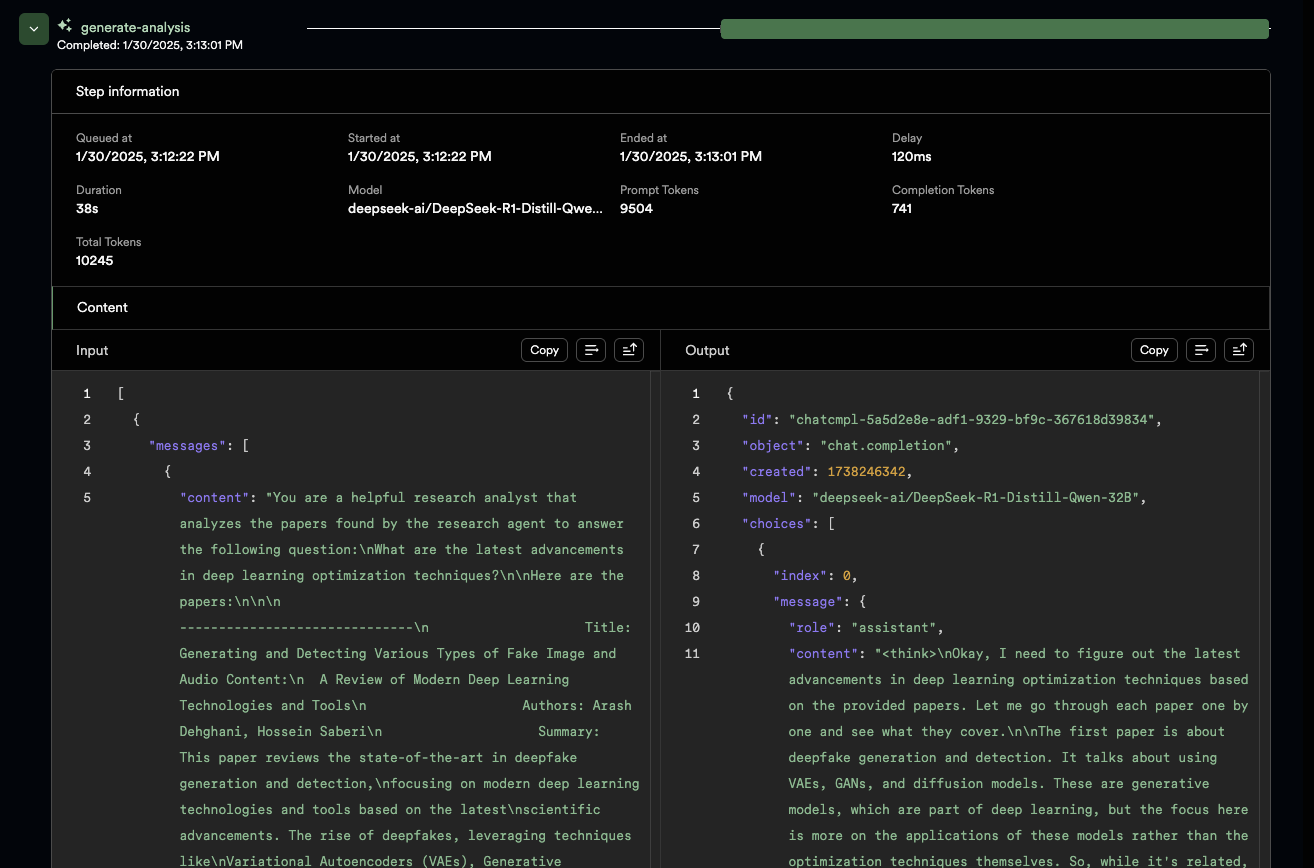The height and width of the screenshot is (868, 1314).
Task: Collapse the generate-analysis step chevron
Action: [33, 29]
